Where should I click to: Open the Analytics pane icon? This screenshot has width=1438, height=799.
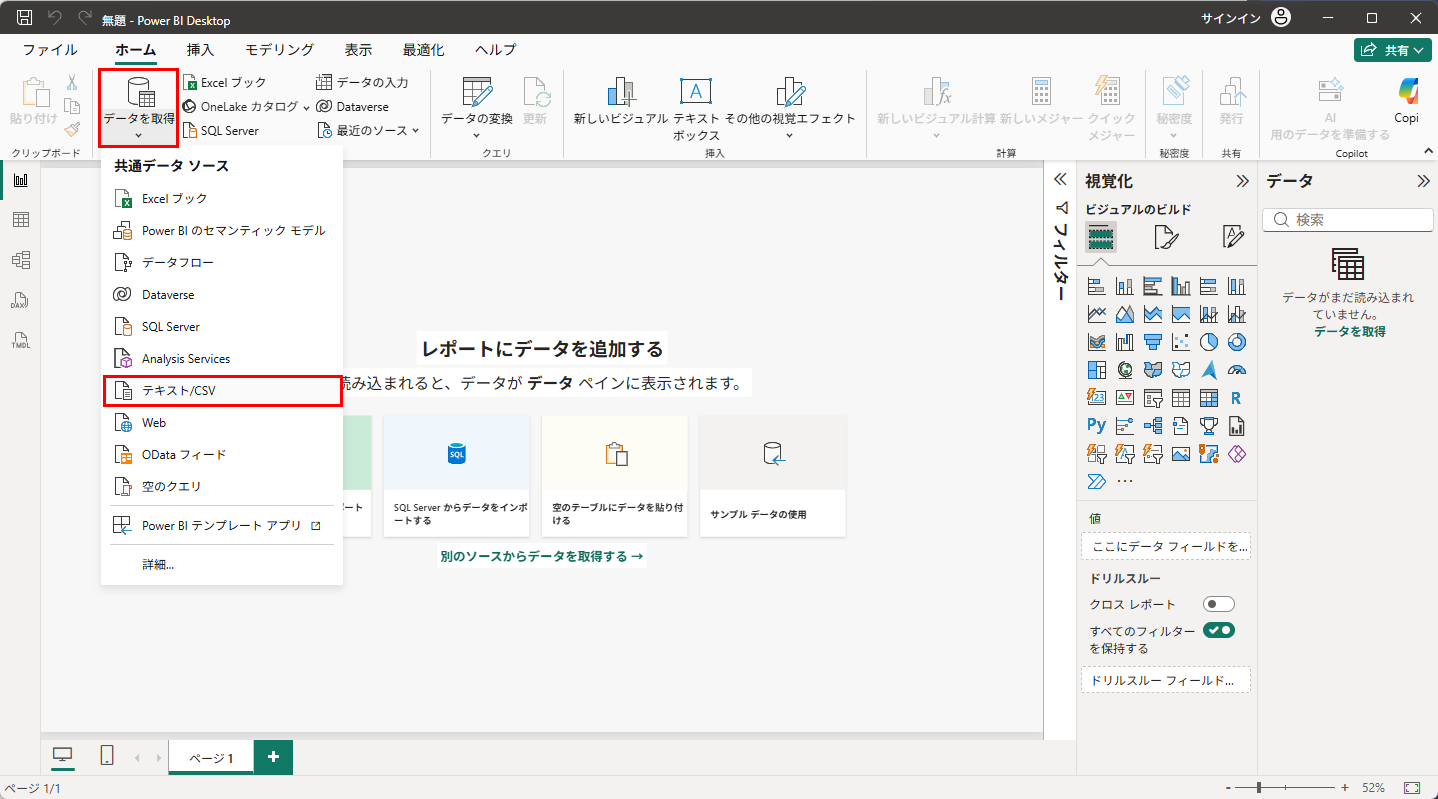click(x=1233, y=237)
